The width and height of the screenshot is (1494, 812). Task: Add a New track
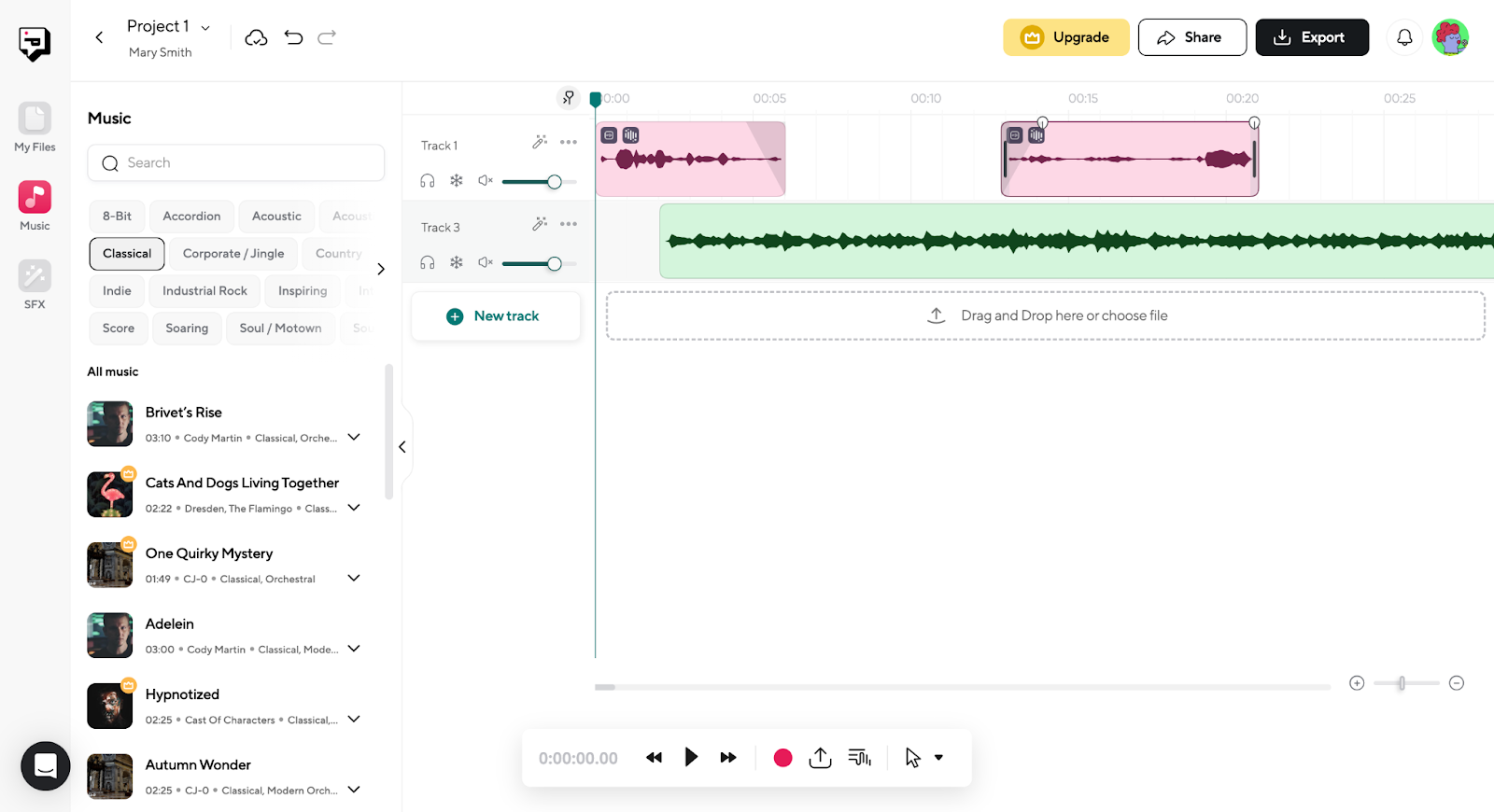point(496,316)
